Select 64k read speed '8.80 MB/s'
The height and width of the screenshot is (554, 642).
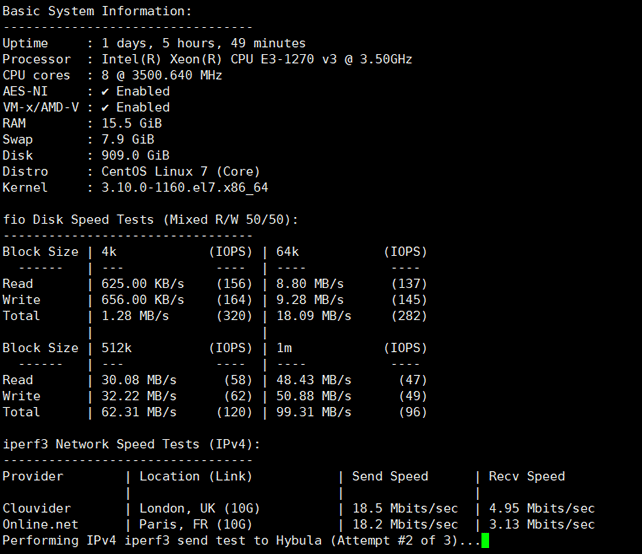coord(310,284)
